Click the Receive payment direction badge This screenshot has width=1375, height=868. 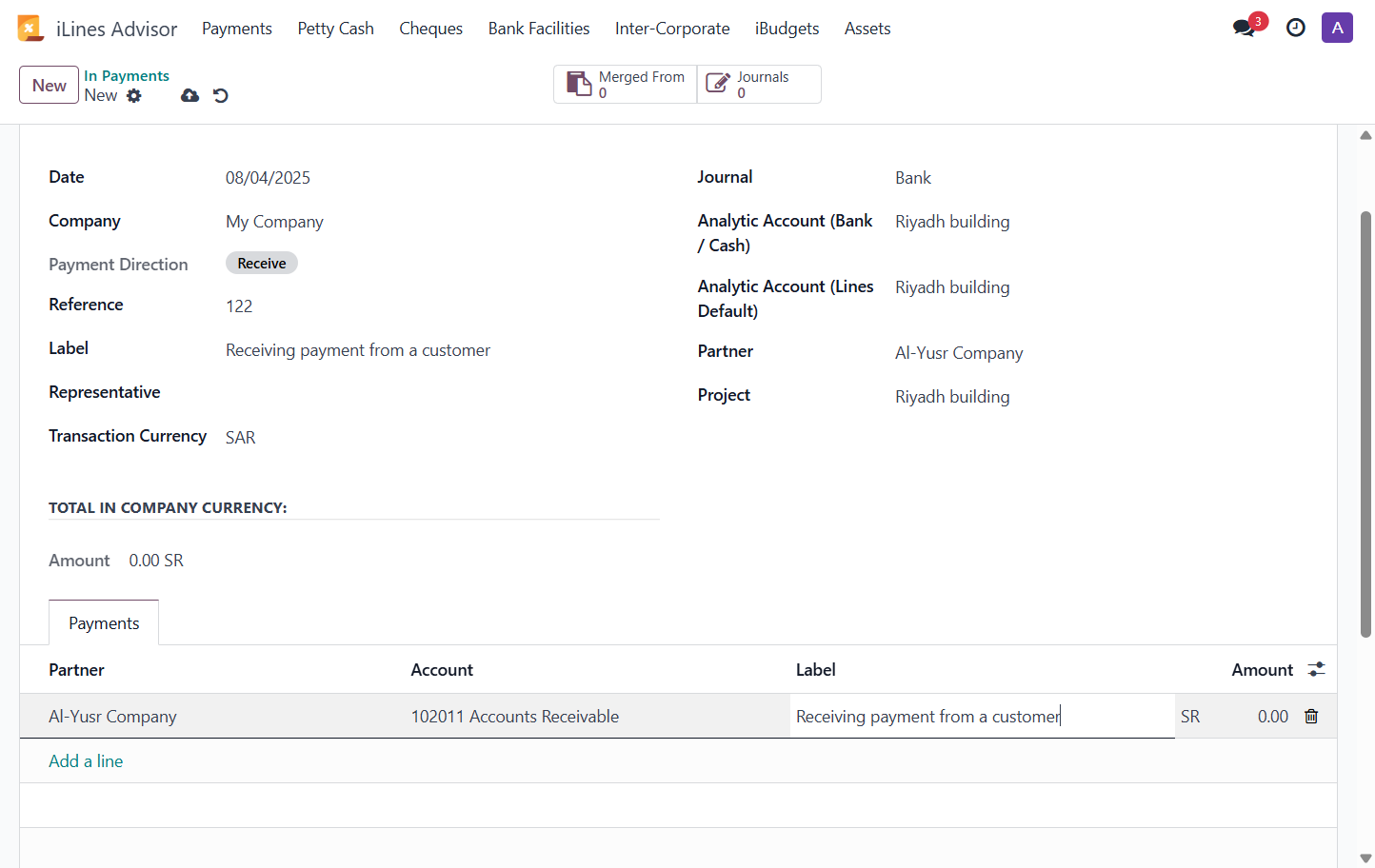262,264
